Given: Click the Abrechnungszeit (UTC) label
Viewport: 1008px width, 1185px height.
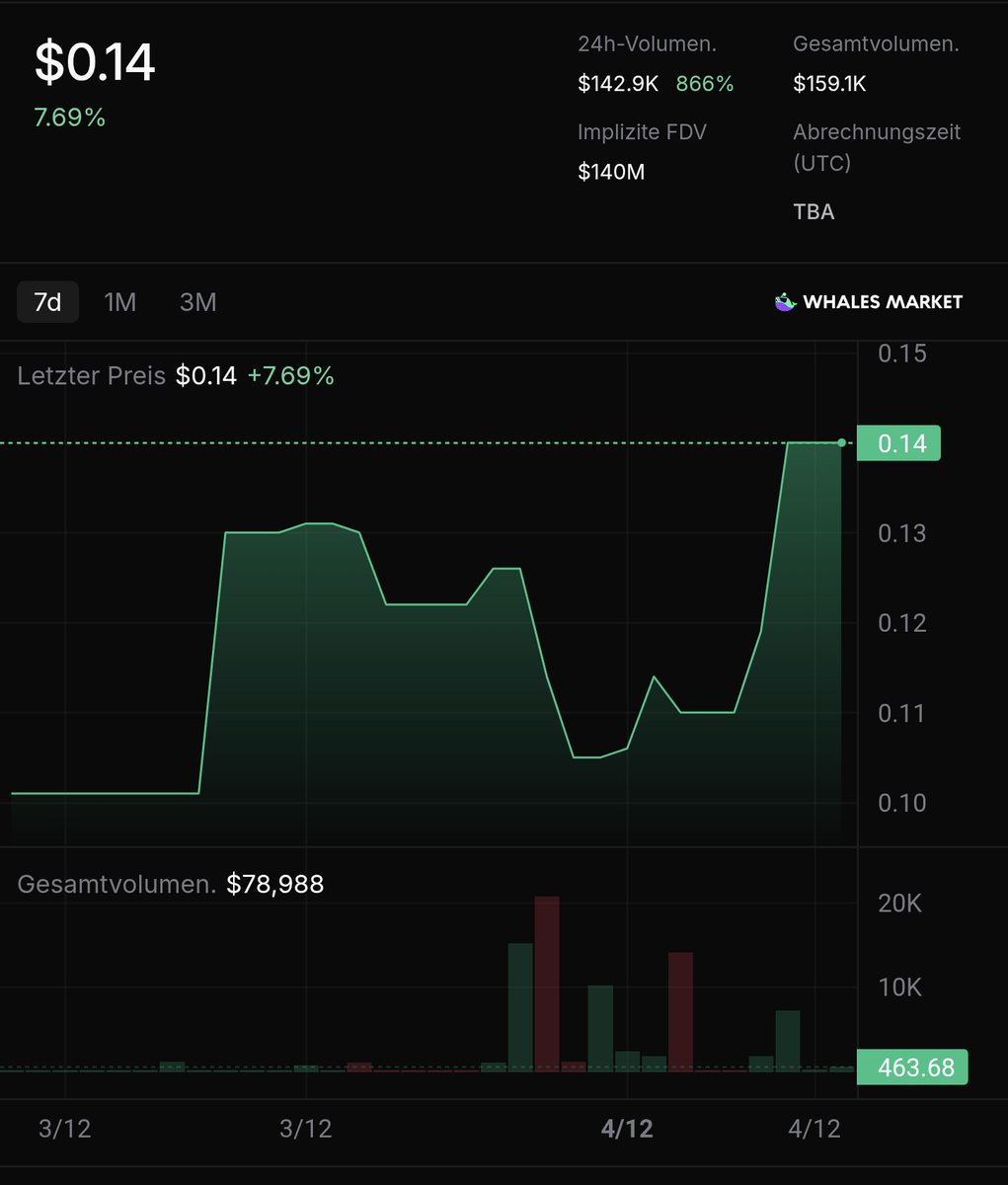Looking at the screenshot, I should click(x=877, y=147).
